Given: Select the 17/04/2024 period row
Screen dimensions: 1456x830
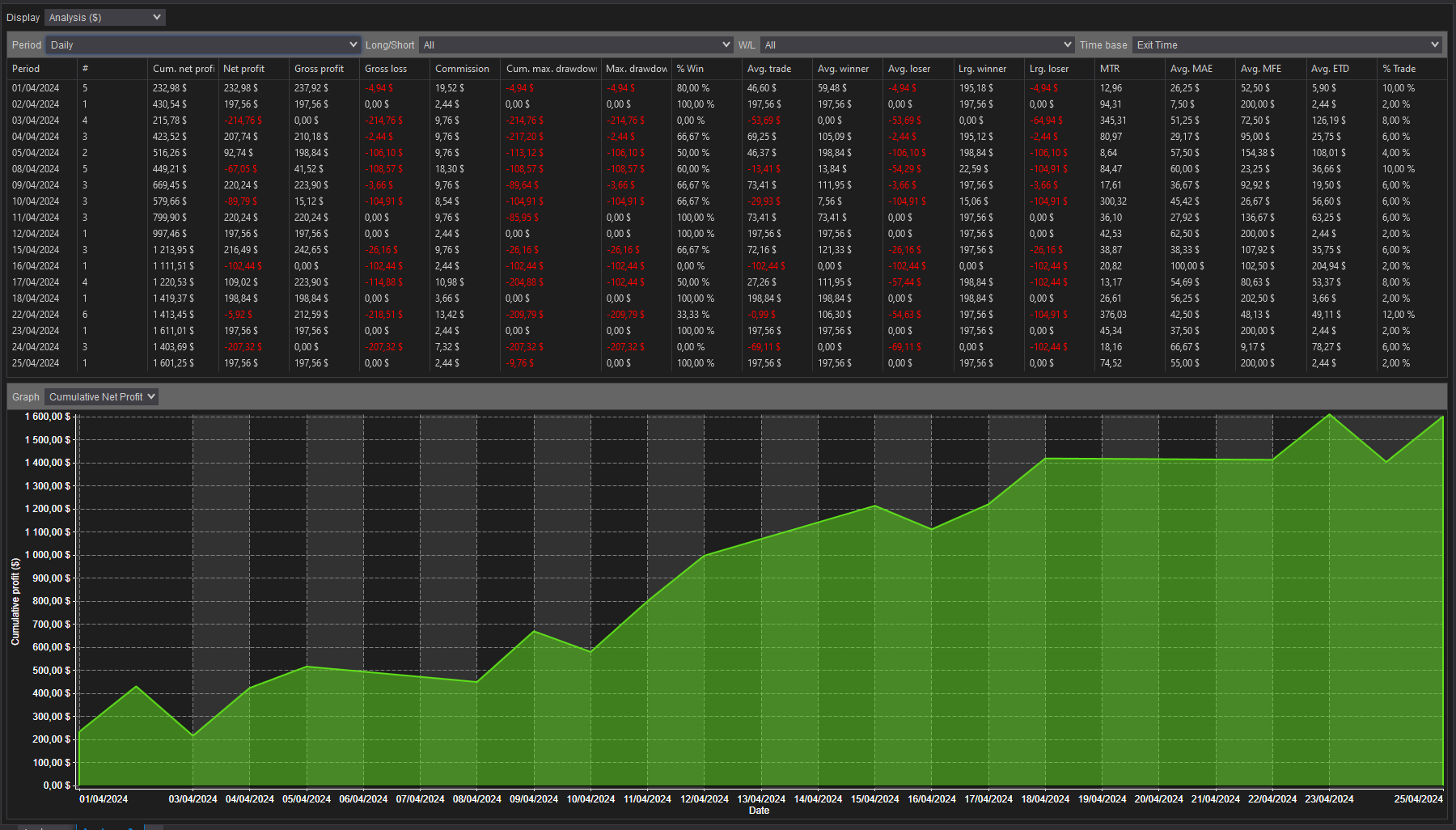Looking at the screenshot, I should (727, 282).
